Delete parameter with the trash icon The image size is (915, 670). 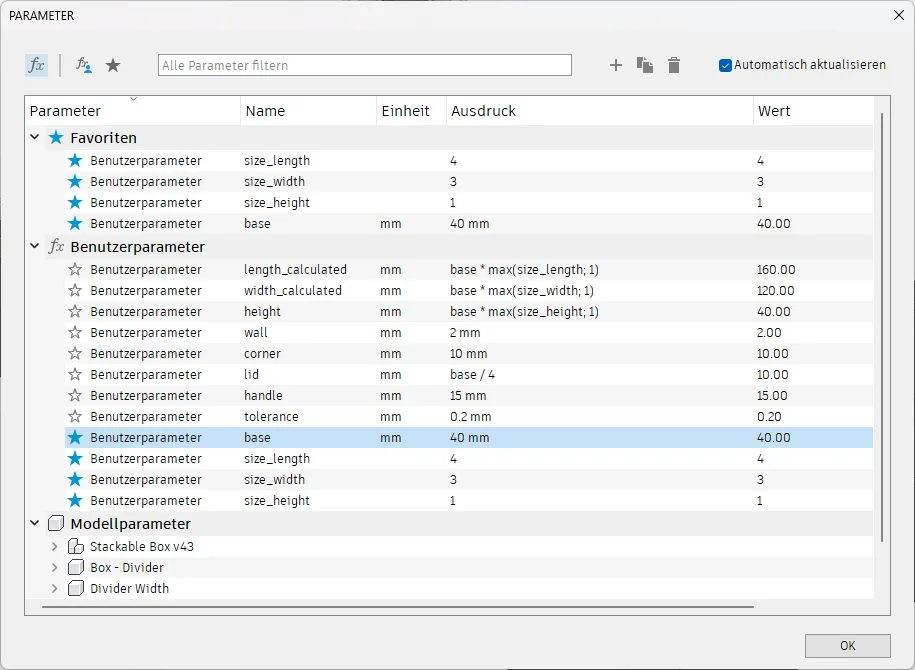point(674,65)
